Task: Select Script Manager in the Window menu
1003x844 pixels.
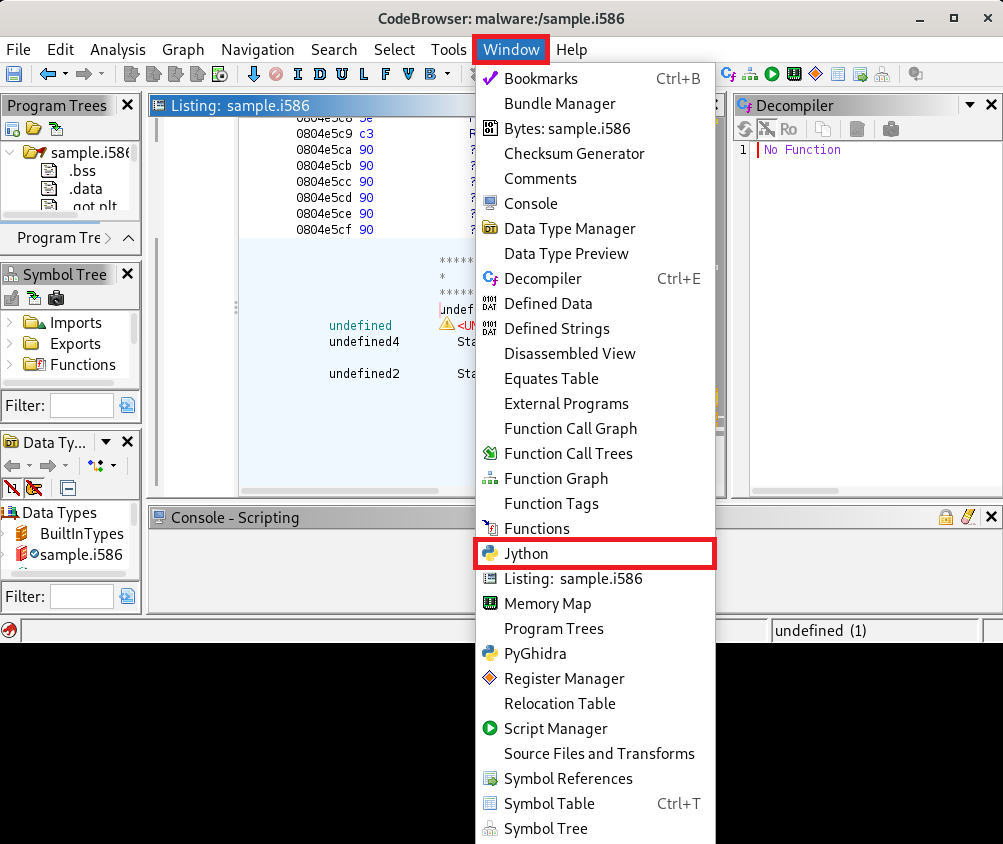Action: 555,728
